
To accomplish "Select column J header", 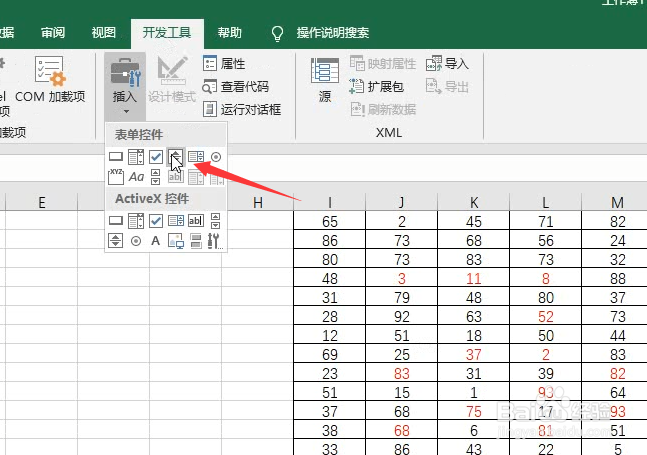I will point(401,203).
